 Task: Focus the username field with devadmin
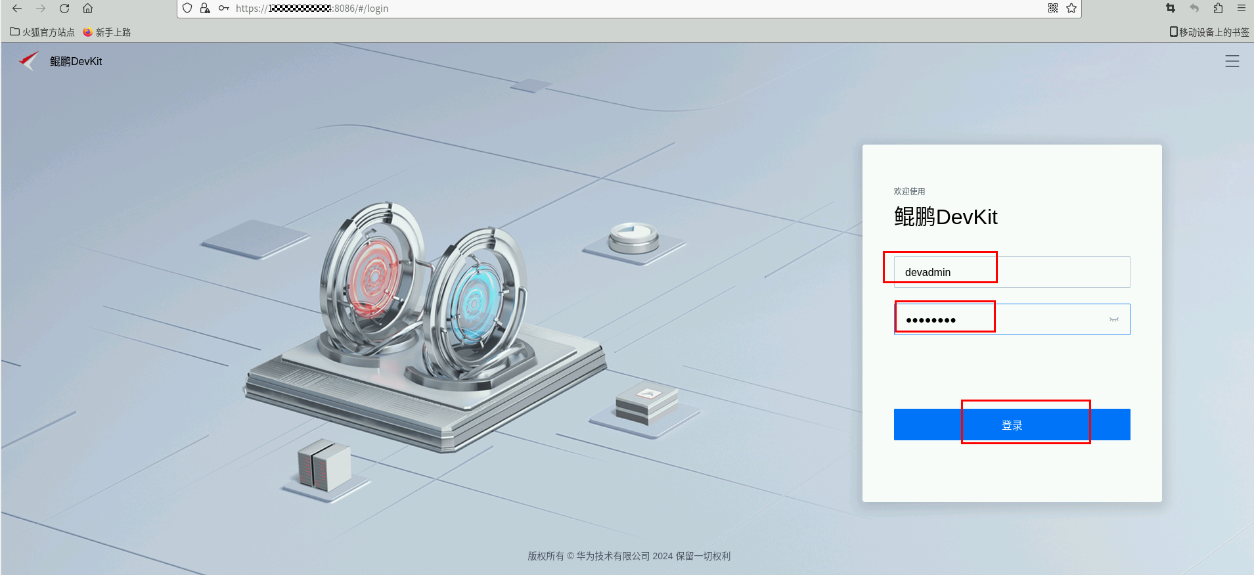pyautogui.click(x=1012, y=272)
